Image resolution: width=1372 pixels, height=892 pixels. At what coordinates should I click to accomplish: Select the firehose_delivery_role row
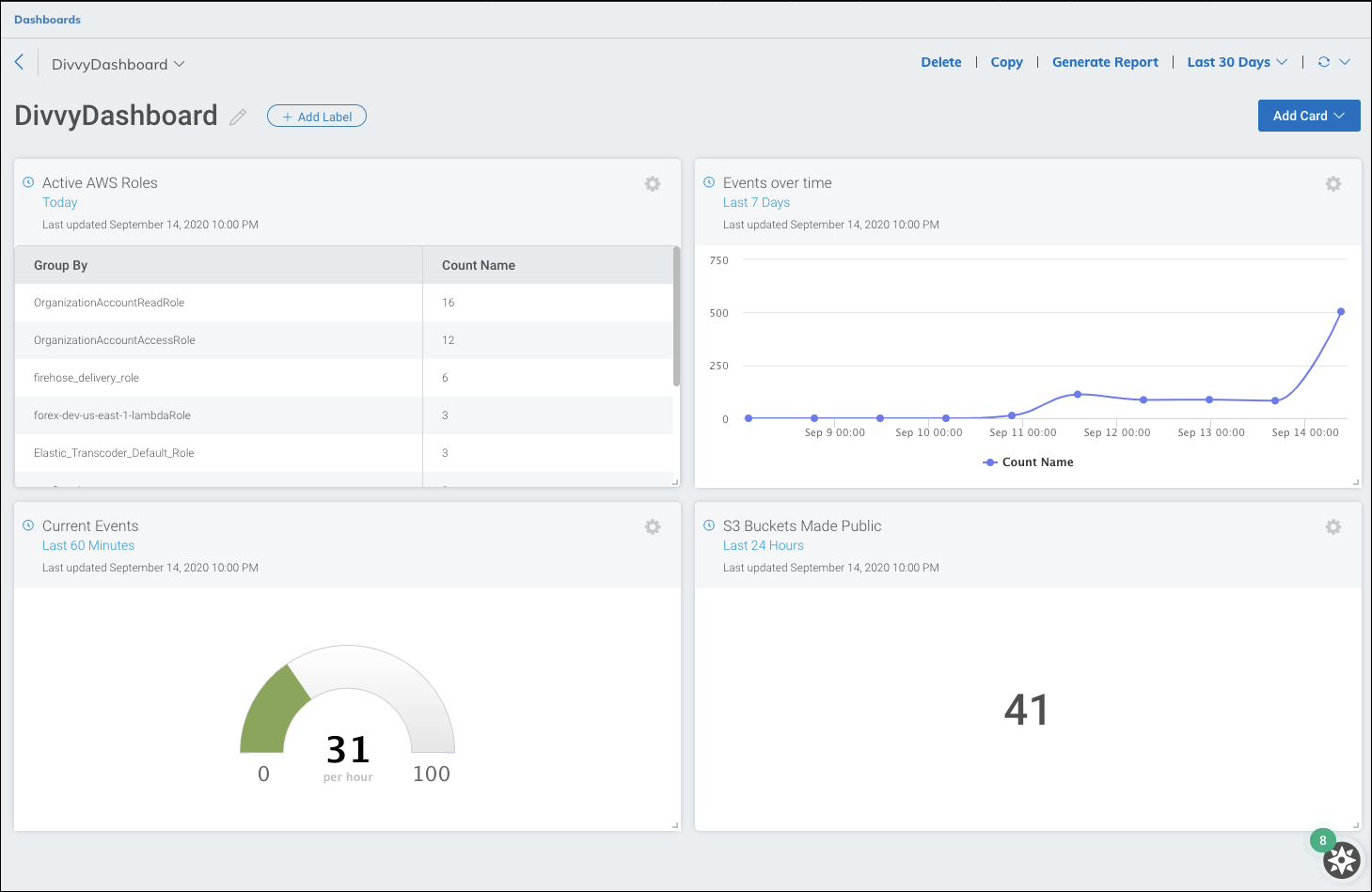pyautogui.click(x=344, y=378)
